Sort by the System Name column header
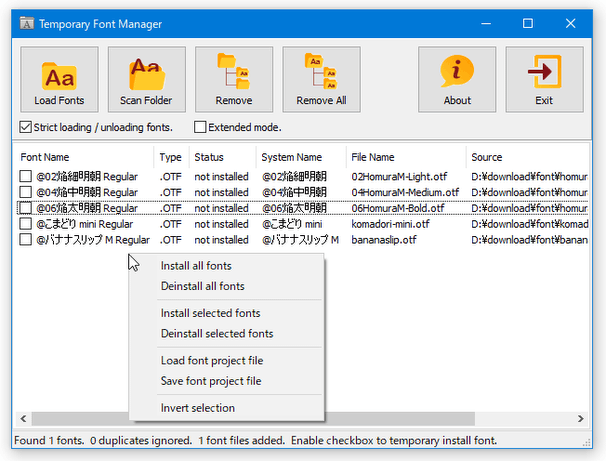 301,157
